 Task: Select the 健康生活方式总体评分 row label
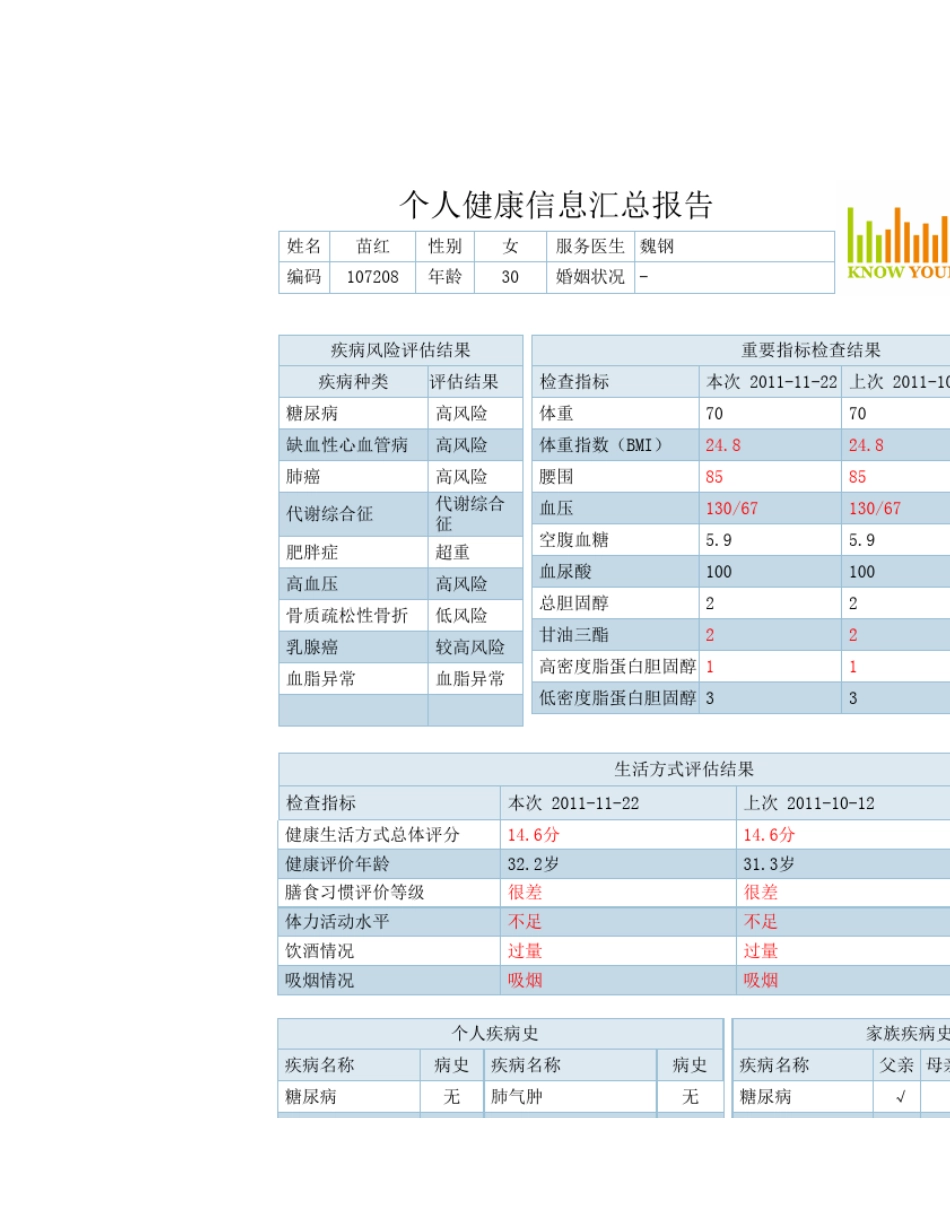click(372, 835)
